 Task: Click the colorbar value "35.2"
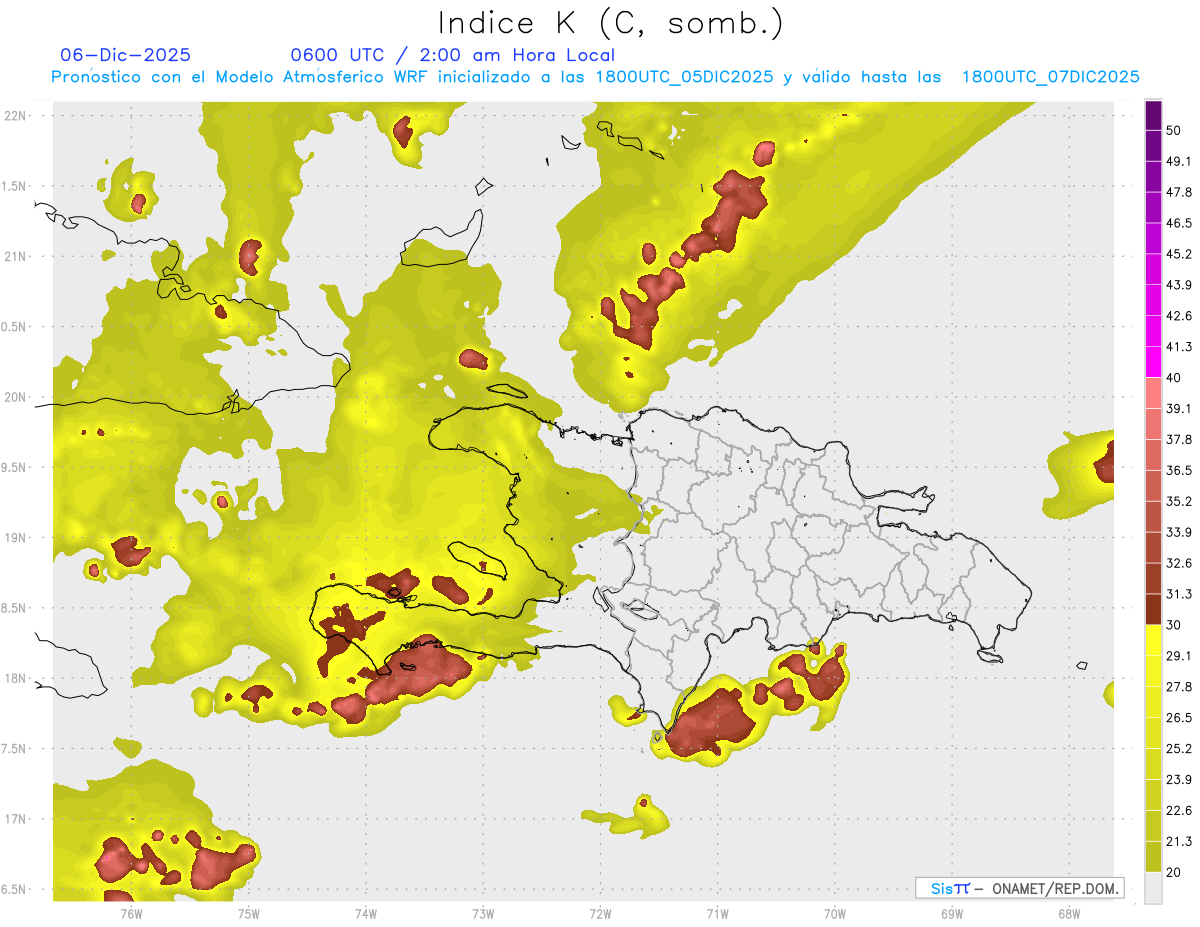(1178, 501)
